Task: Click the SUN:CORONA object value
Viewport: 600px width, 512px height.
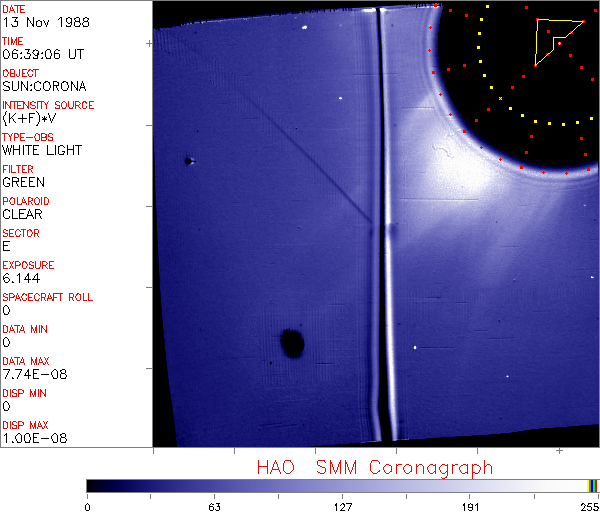Action: [43, 87]
